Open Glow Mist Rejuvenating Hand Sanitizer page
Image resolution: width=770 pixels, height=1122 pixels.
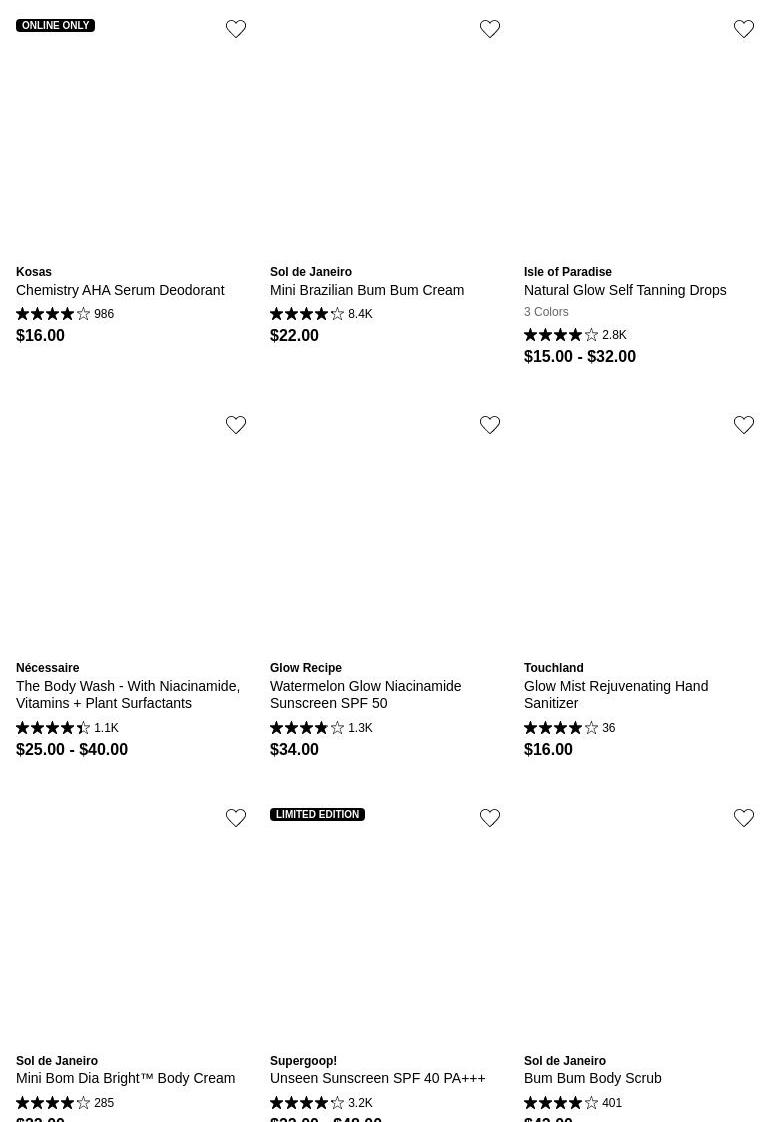click(616, 694)
